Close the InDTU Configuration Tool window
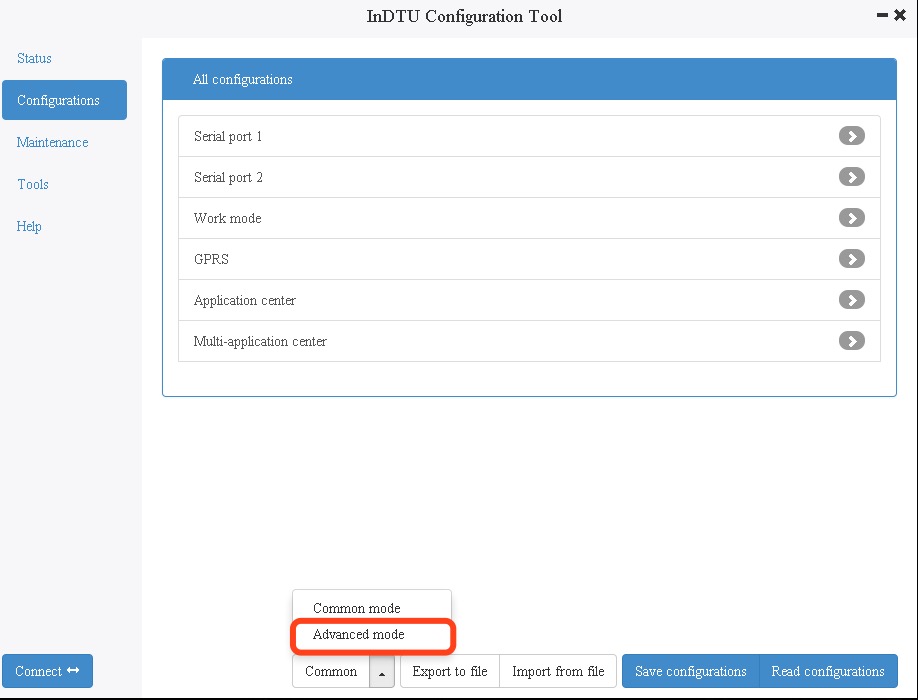The image size is (918, 700). tap(899, 16)
